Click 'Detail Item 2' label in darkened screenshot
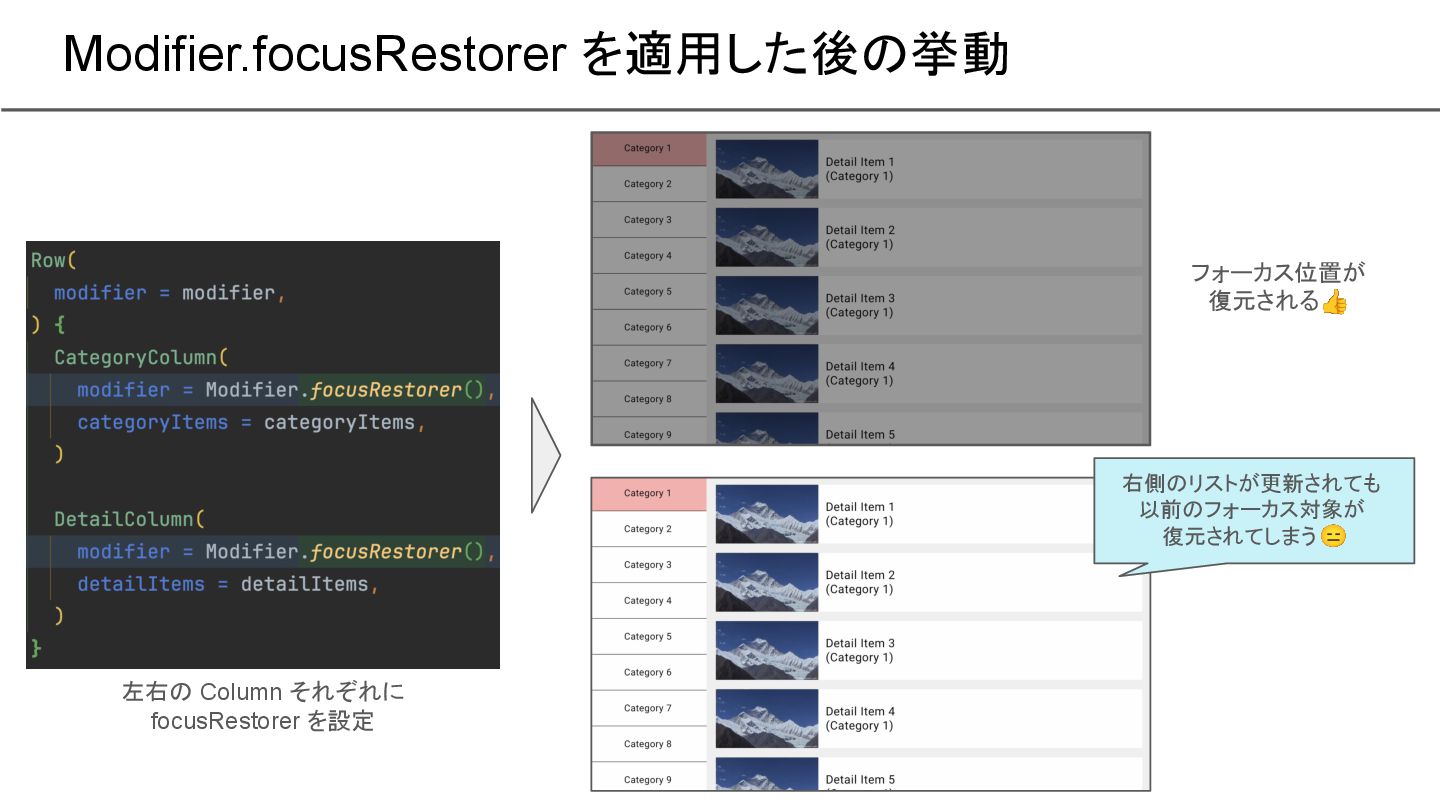1440x810 pixels. pyautogui.click(x=860, y=230)
